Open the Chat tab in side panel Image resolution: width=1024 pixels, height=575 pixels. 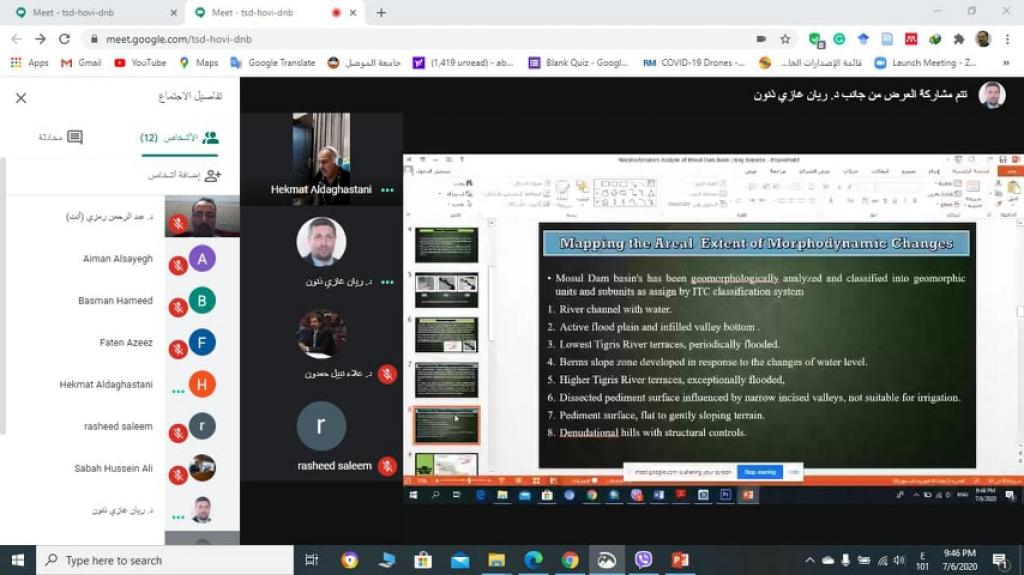click(61, 138)
